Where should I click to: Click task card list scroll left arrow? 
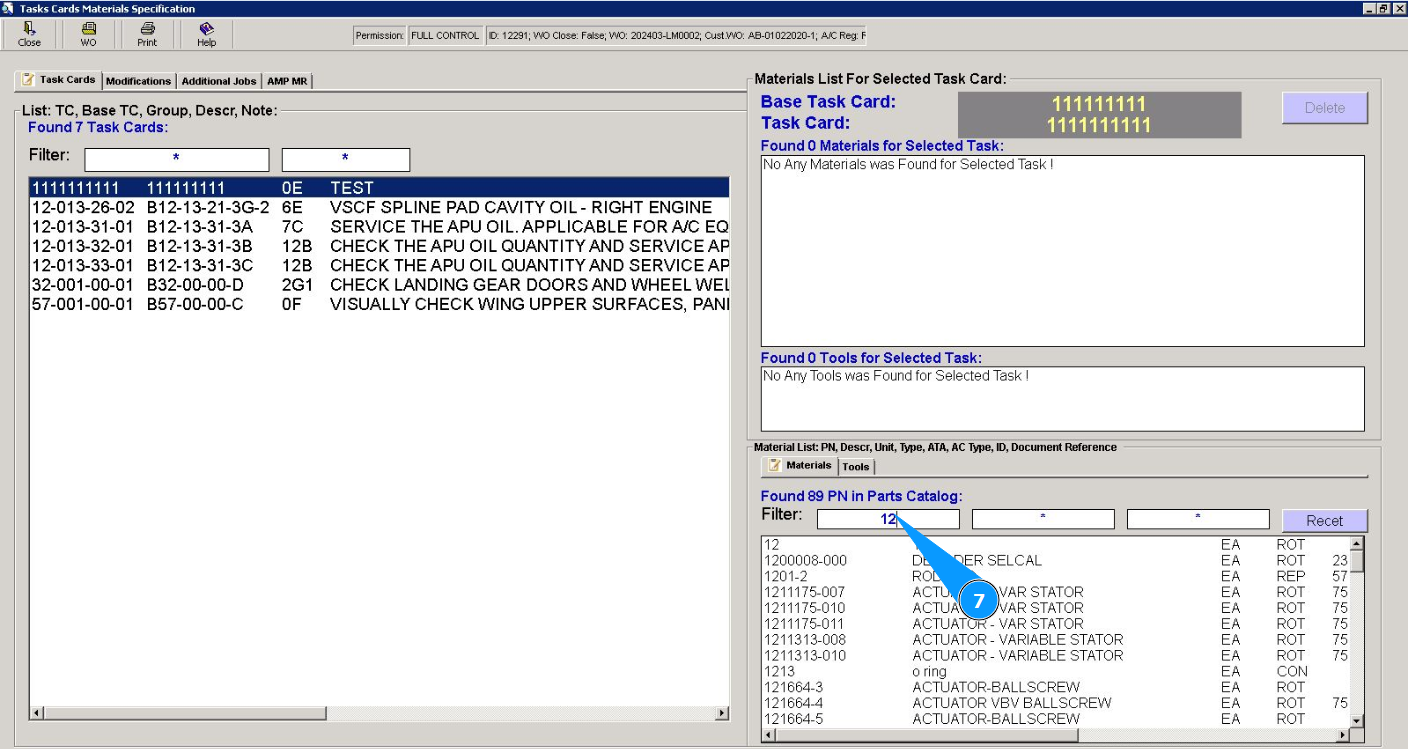click(37, 713)
